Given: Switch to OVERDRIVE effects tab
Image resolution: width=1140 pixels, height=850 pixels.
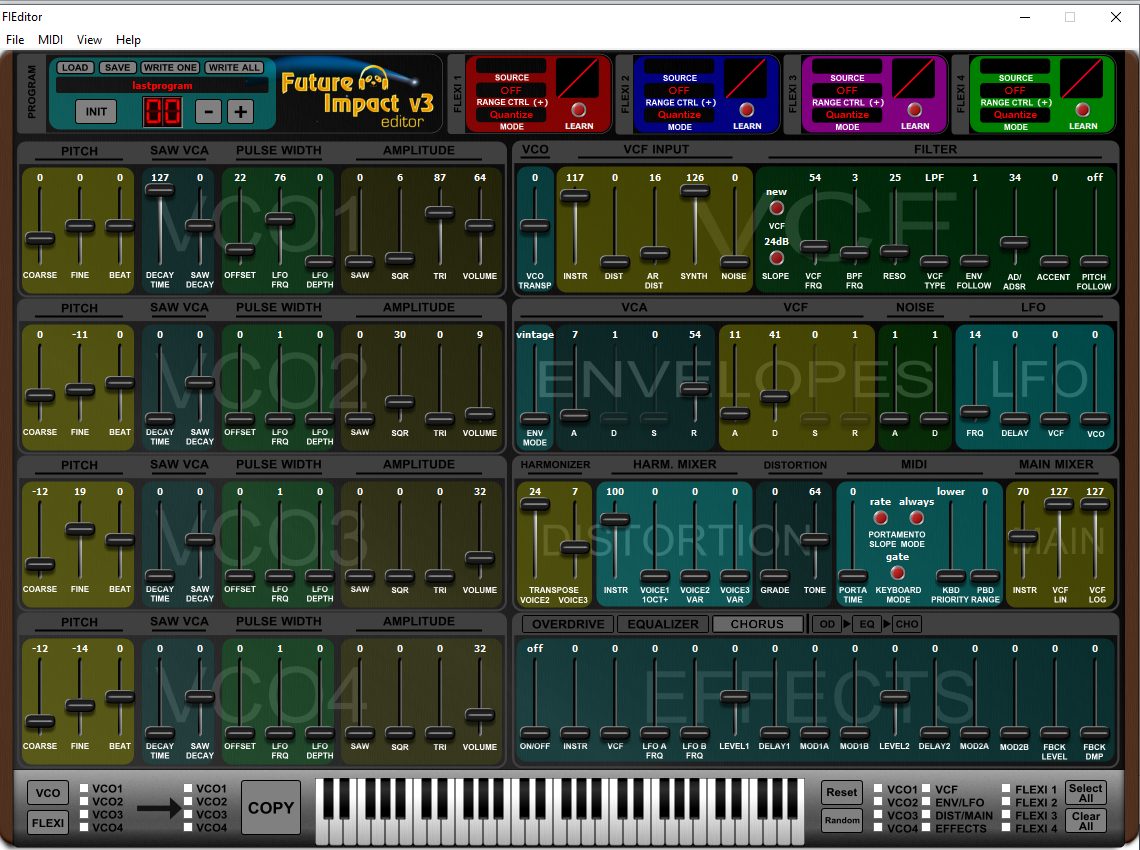Looking at the screenshot, I should click(x=568, y=624).
